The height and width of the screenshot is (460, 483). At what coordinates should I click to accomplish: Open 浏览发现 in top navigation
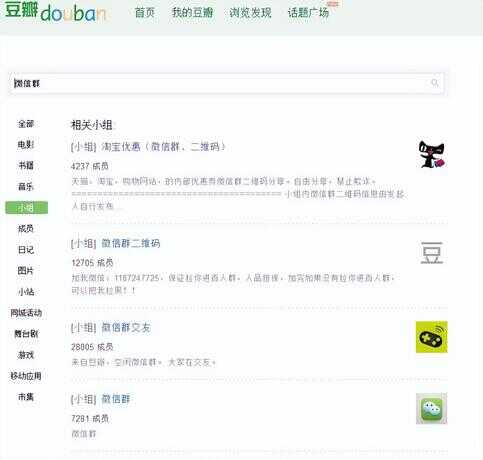point(250,13)
